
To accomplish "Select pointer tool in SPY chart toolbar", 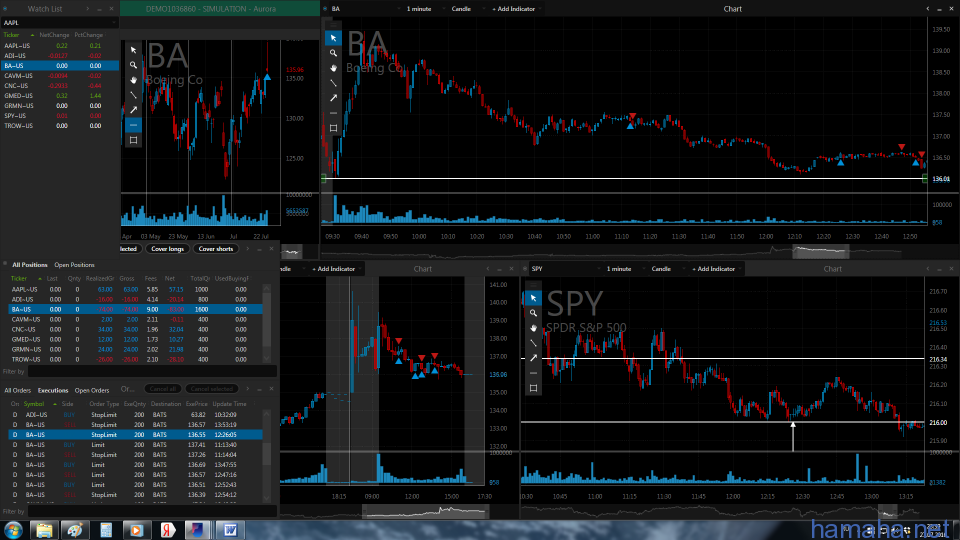I will (533, 298).
